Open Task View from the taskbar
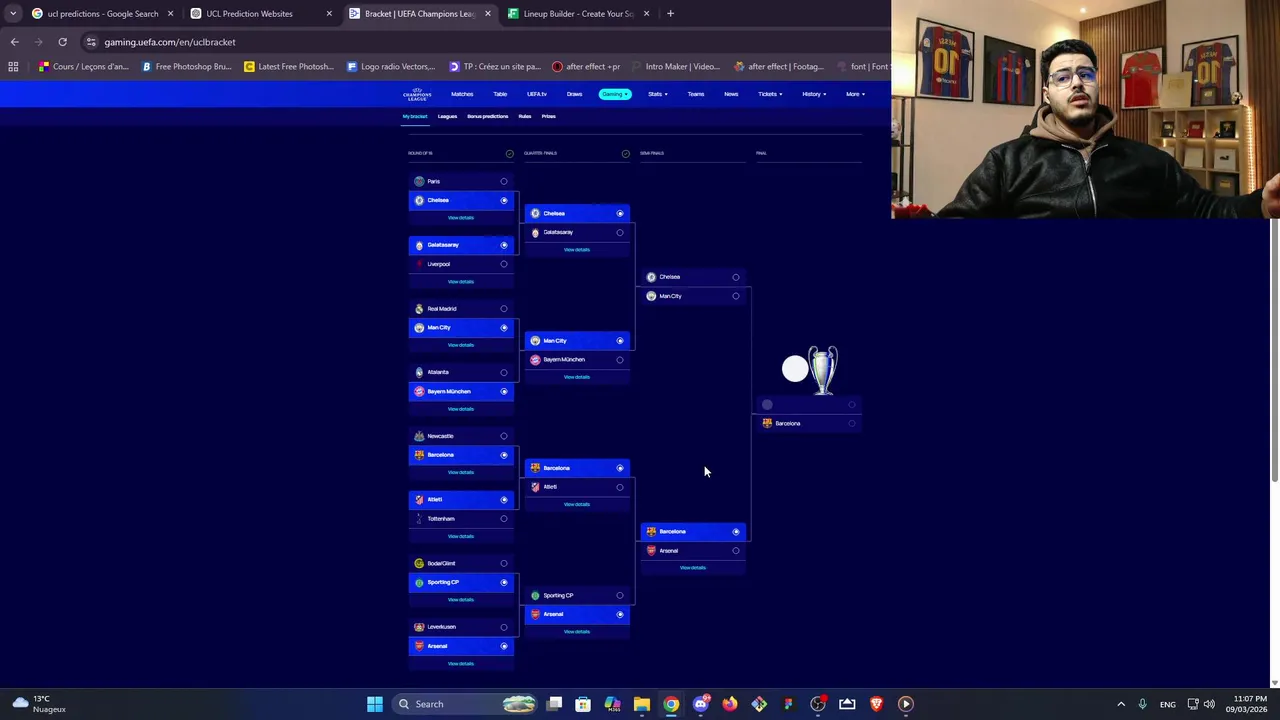The height and width of the screenshot is (720, 1280). tap(554, 704)
